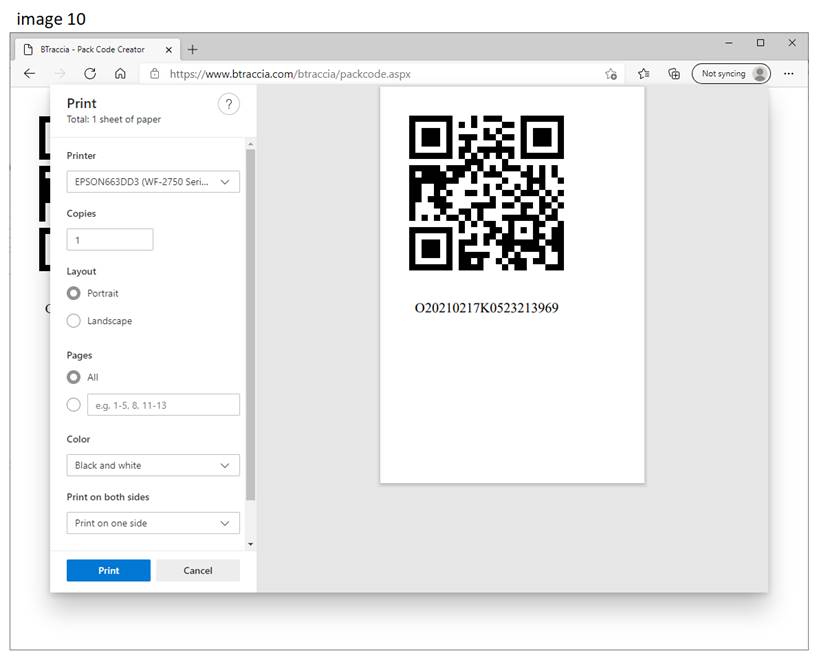Select Portrait layout option
This screenshot has height=662, width=817.
(x=73, y=293)
